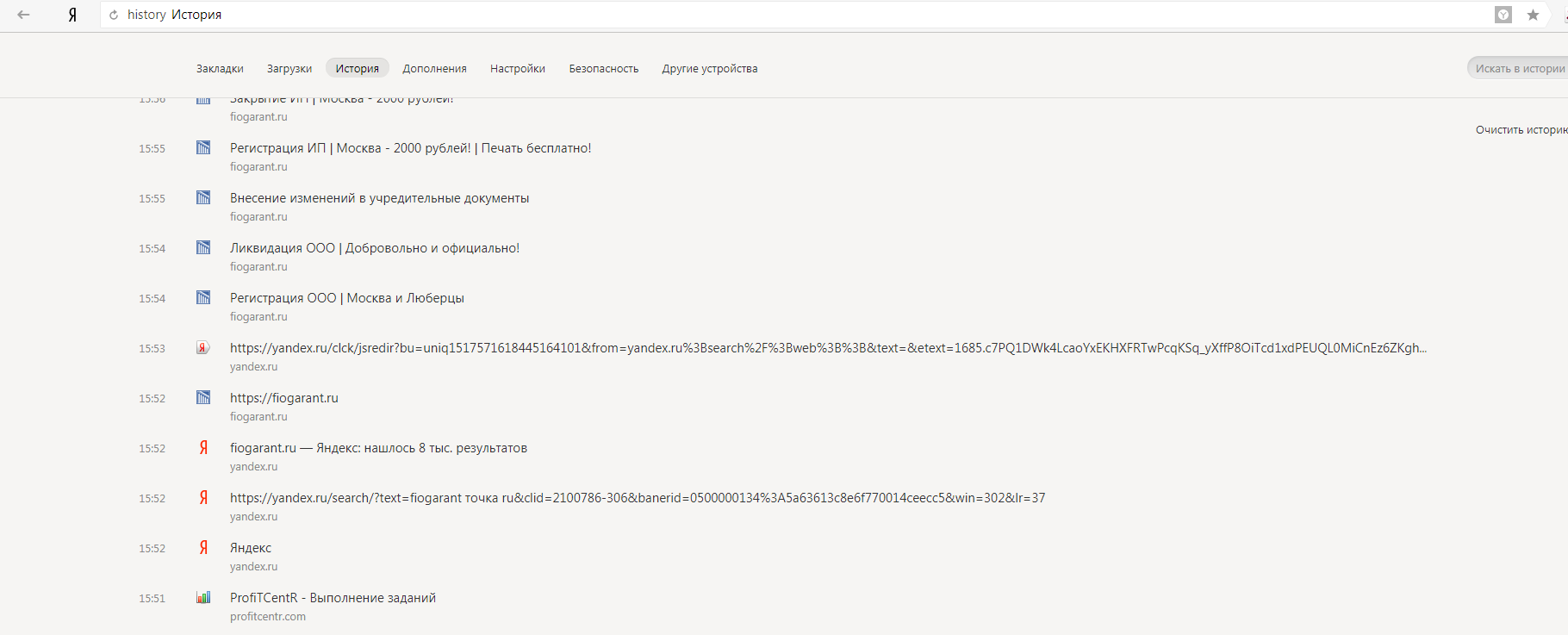Click the Яндекс history entry favicon
The height and width of the screenshot is (635, 1568).
(x=203, y=547)
